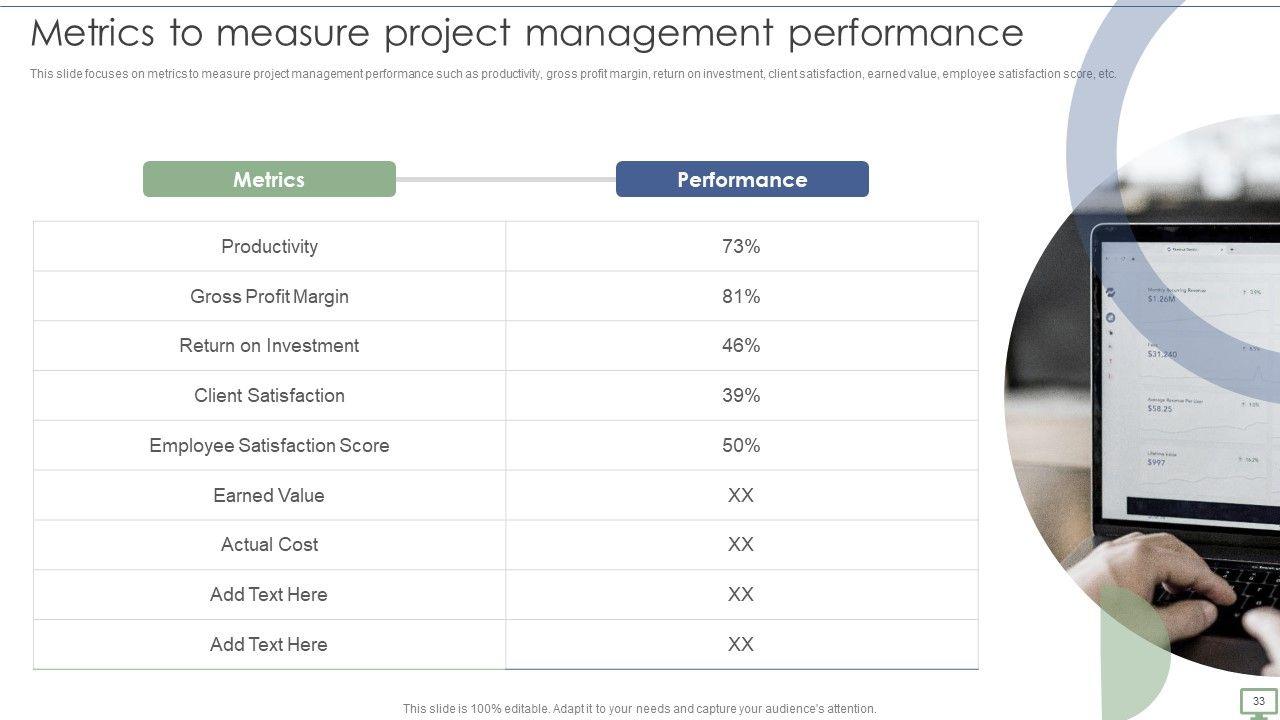Click the Productivity metric cell
Image resolution: width=1280 pixels, height=720 pixels.
pos(269,247)
